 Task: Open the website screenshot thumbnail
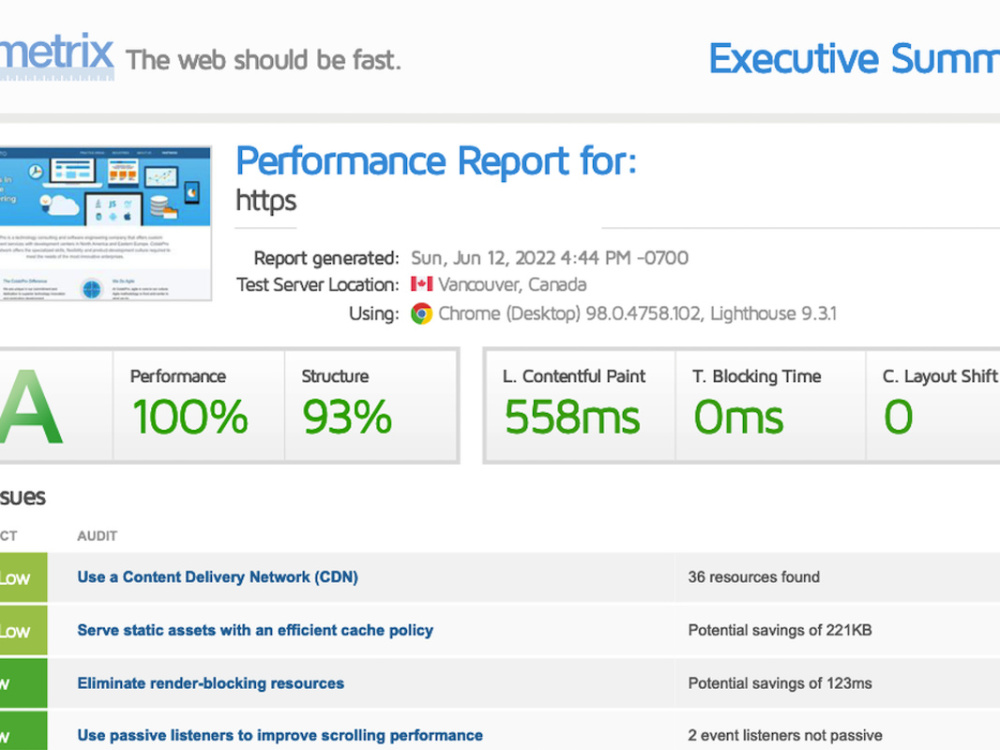[x=105, y=223]
